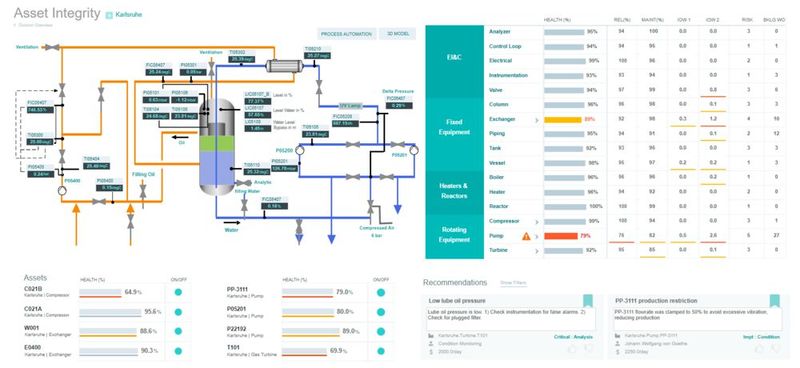Select the P05200 pump symbol
This screenshot has width=800, height=368.
[x=299, y=150]
